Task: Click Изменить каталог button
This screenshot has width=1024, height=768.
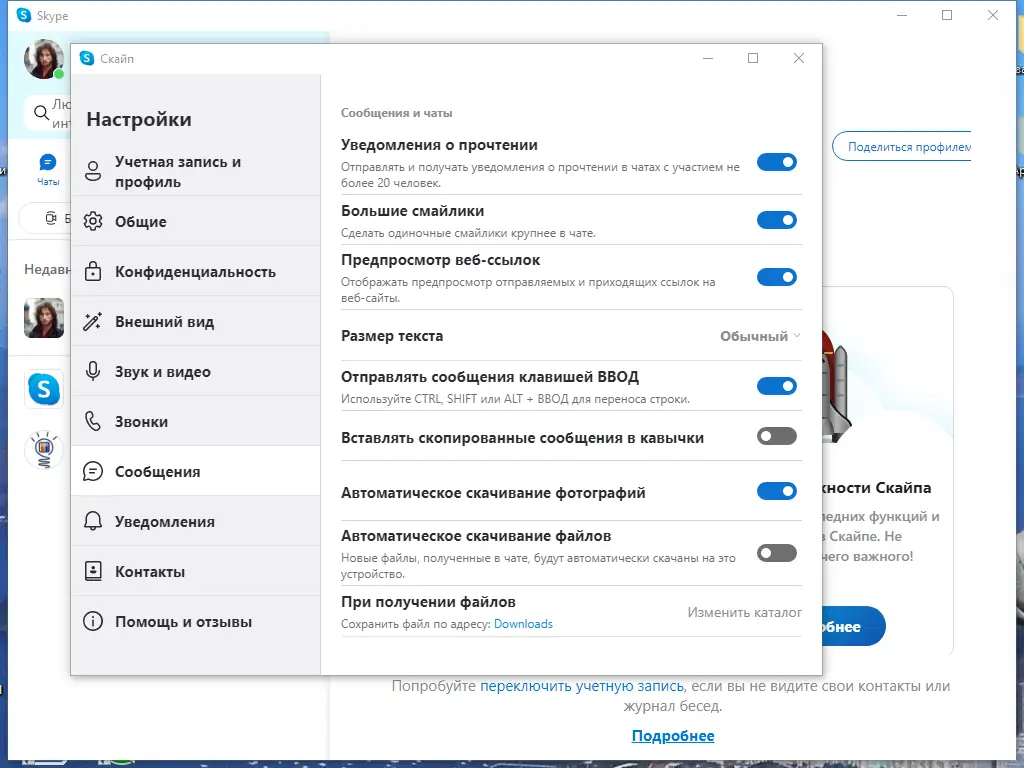Action: (x=744, y=613)
